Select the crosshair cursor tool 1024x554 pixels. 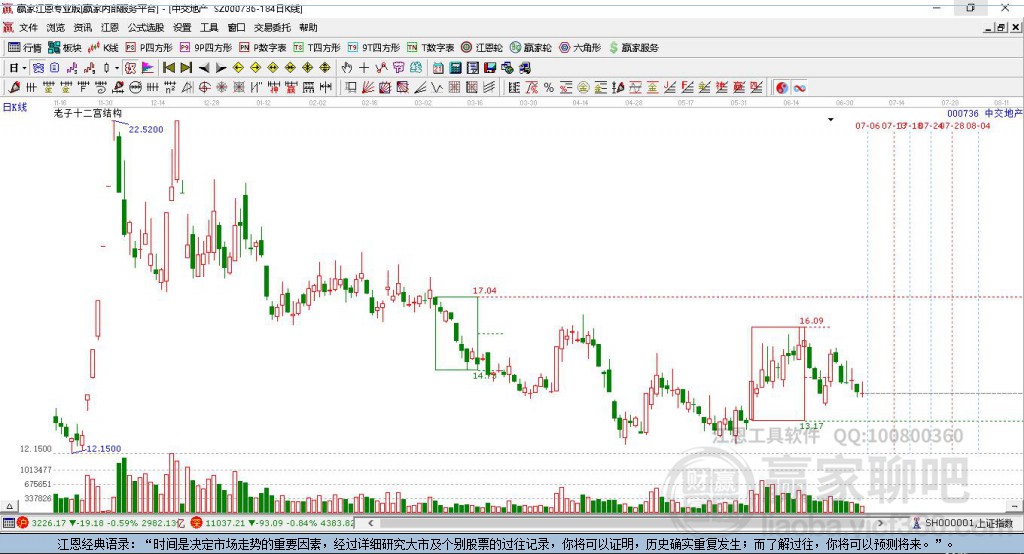coord(364,68)
